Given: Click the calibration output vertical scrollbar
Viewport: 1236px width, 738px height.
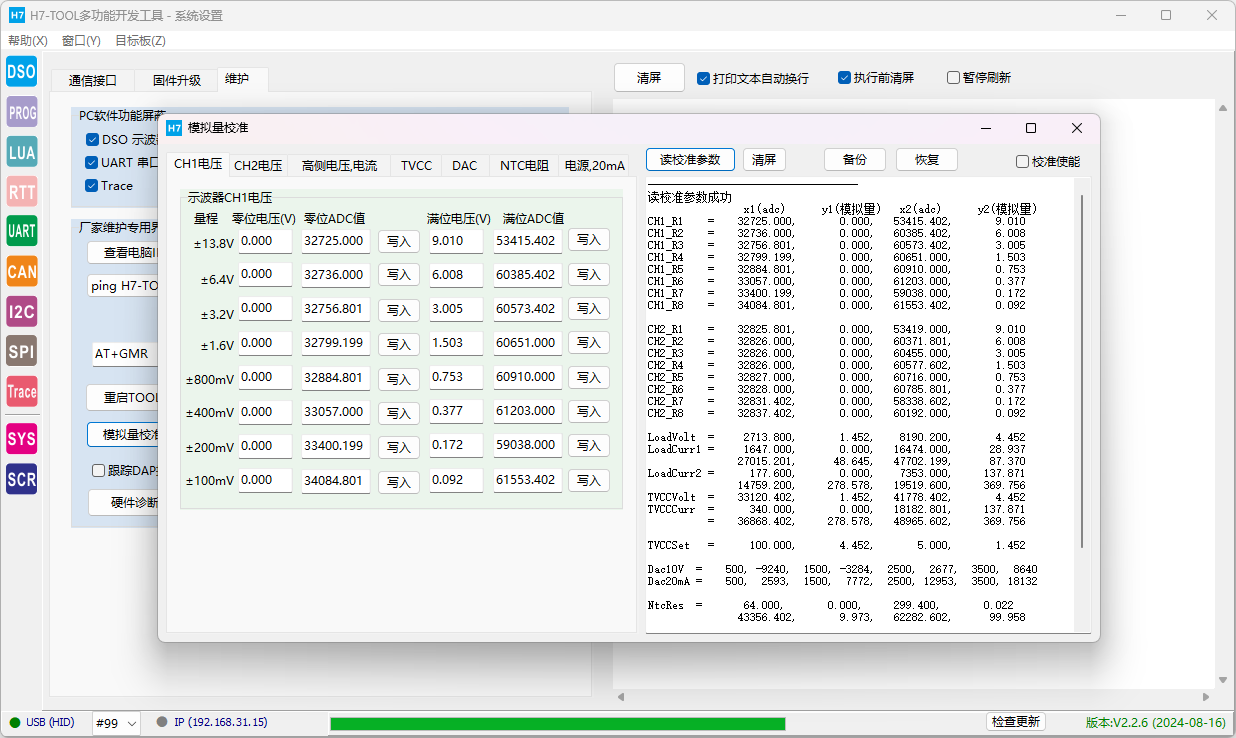Looking at the screenshot, I should point(1083,372).
